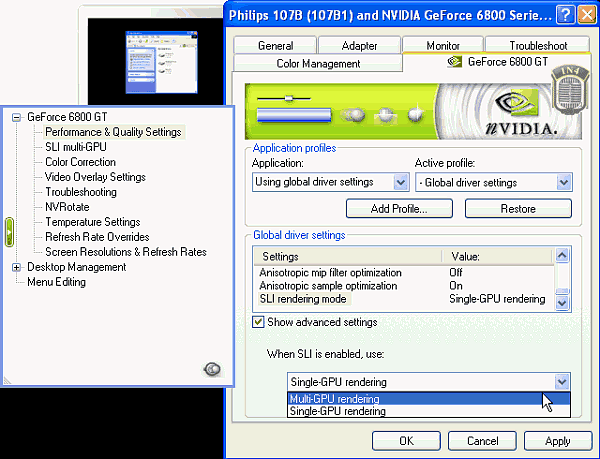Open the Troubleshoot tab
Image resolution: width=600 pixels, height=459 pixels.
click(537, 45)
